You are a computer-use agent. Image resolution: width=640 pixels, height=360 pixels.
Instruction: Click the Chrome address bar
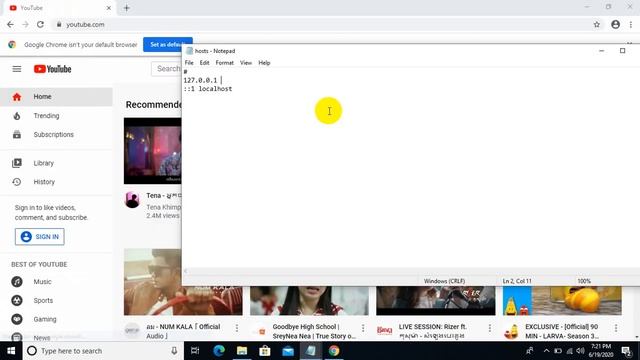pyautogui.click(x=327, y=24)
